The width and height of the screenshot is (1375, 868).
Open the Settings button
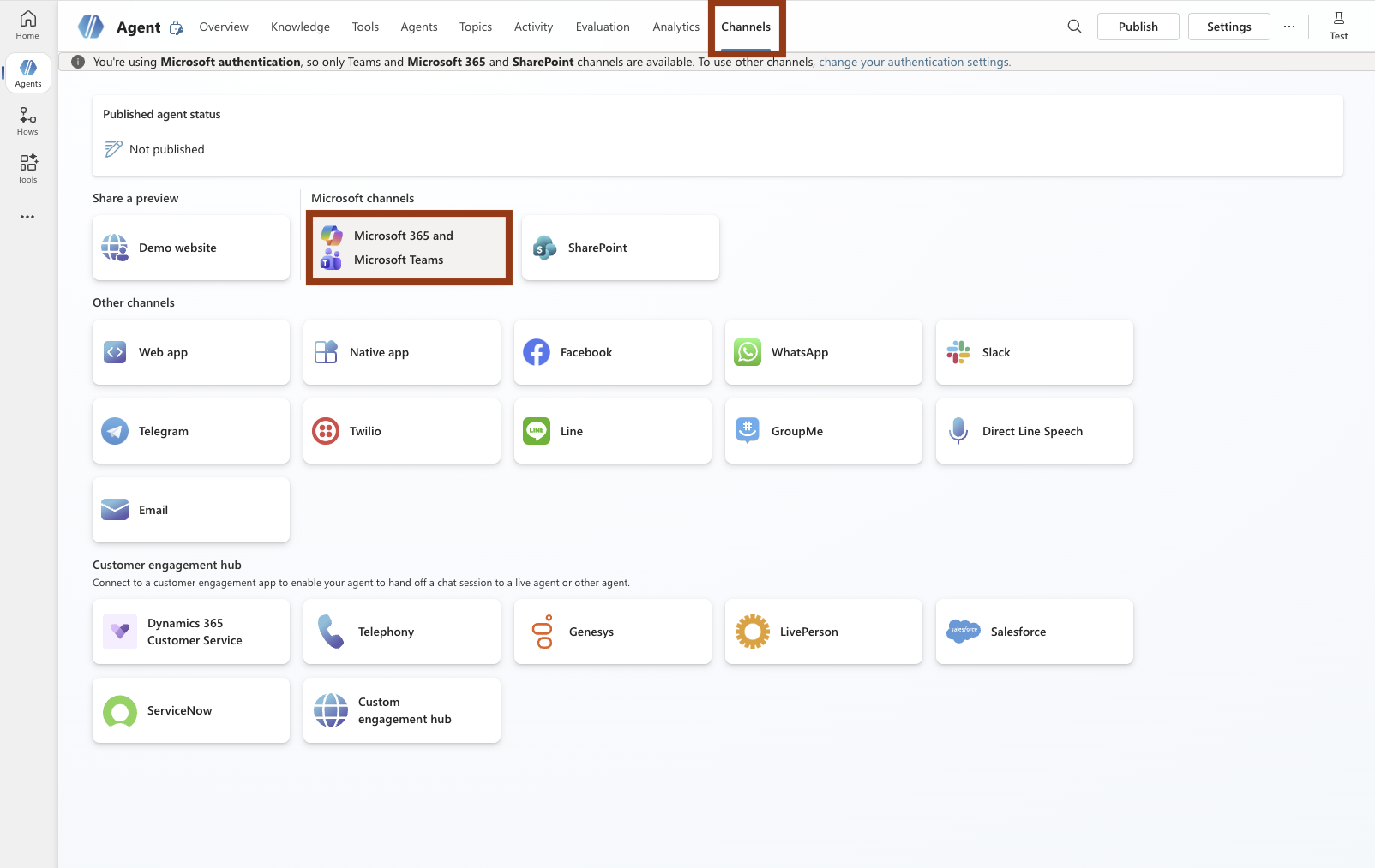pos(1229,27)
